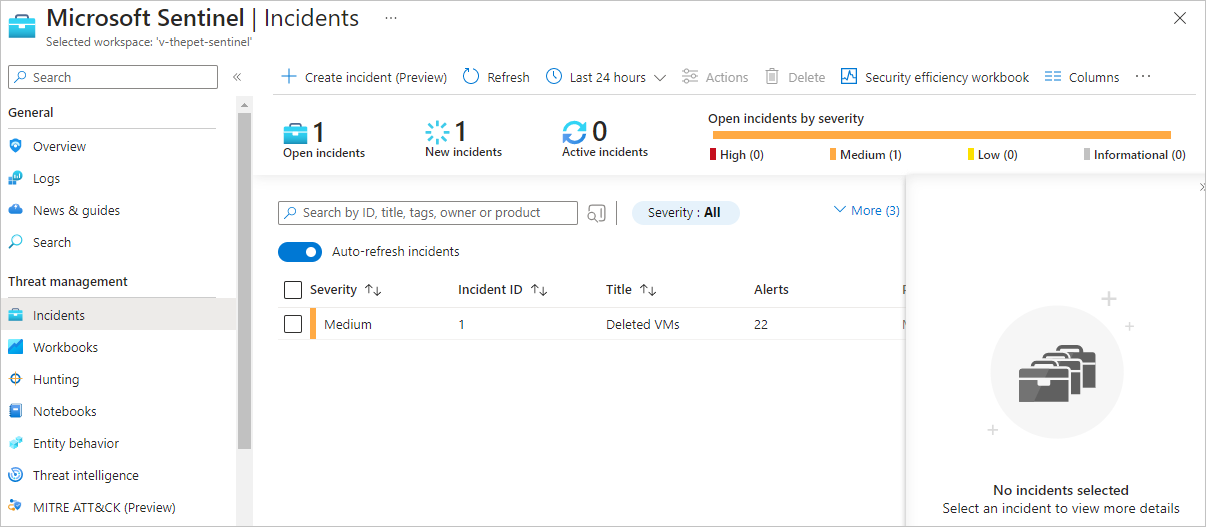Go to Workbooks in the sidebar
Viewport: 1206px width, 527px height.
coord(65,347)
